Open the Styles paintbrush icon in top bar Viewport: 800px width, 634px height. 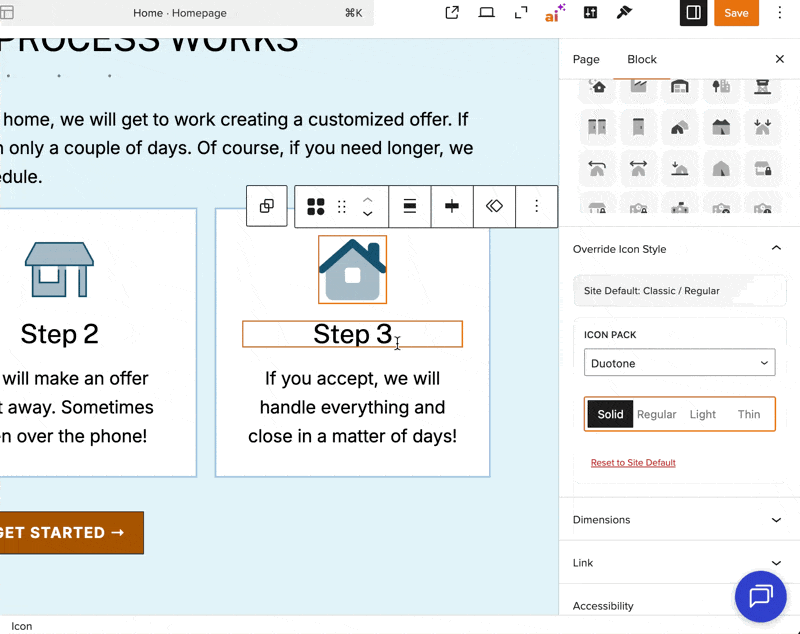point(625,13)
